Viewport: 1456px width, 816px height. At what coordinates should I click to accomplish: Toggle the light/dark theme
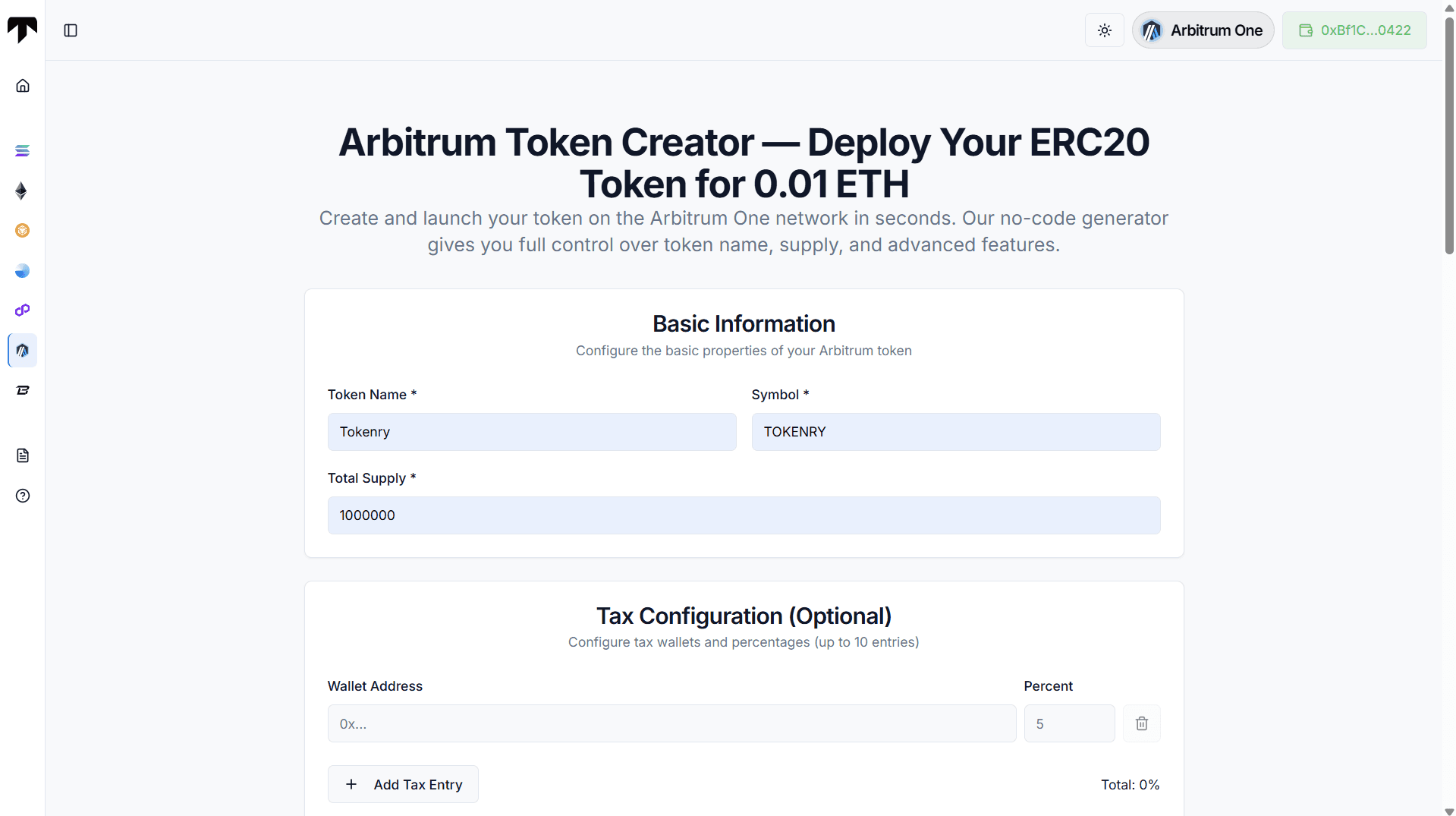[1104, 30]
